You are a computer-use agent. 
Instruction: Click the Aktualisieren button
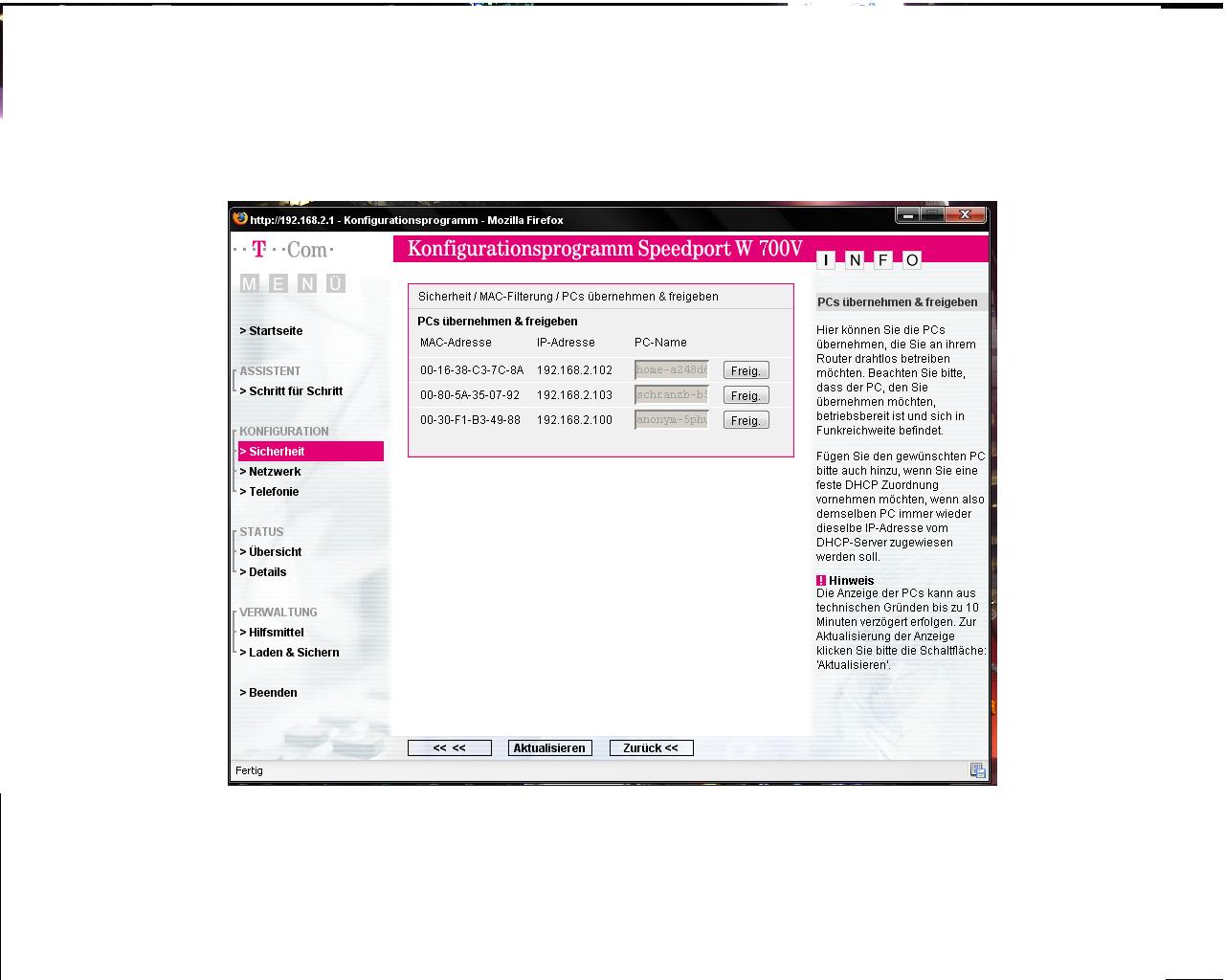[x=549, y=747]
